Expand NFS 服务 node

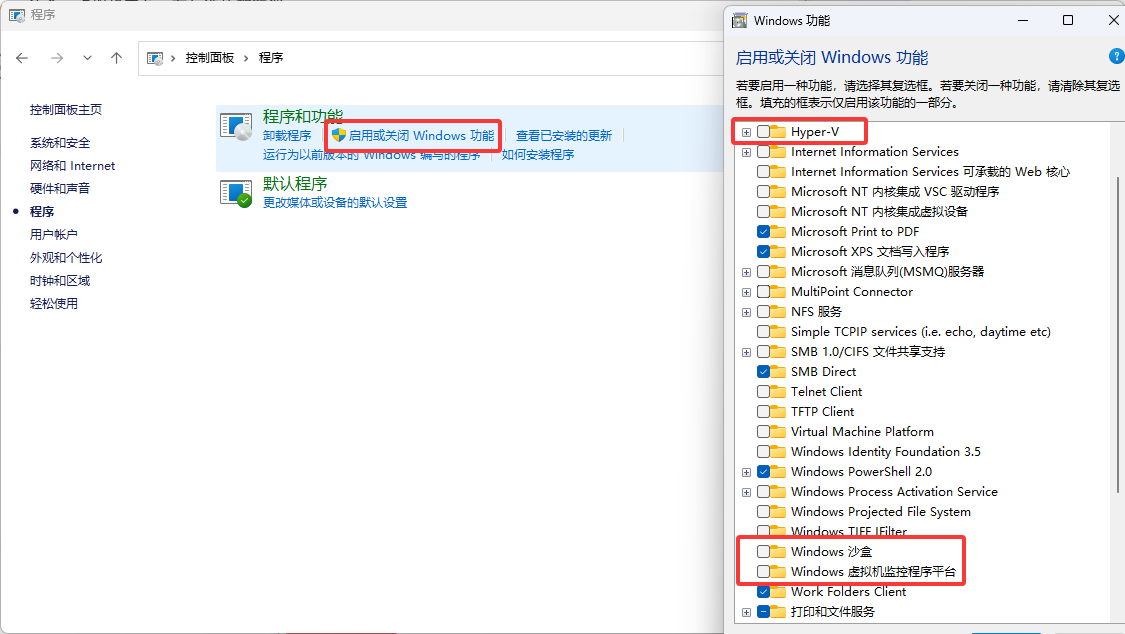[747, 313]
